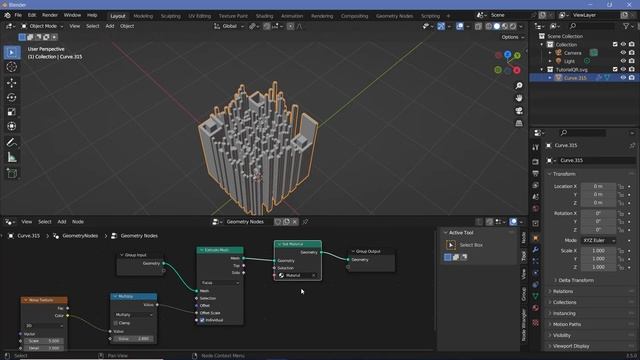Viewport: 640px width, 360px height.
Task: Open the Render menu
Action: tap(50, 15)
